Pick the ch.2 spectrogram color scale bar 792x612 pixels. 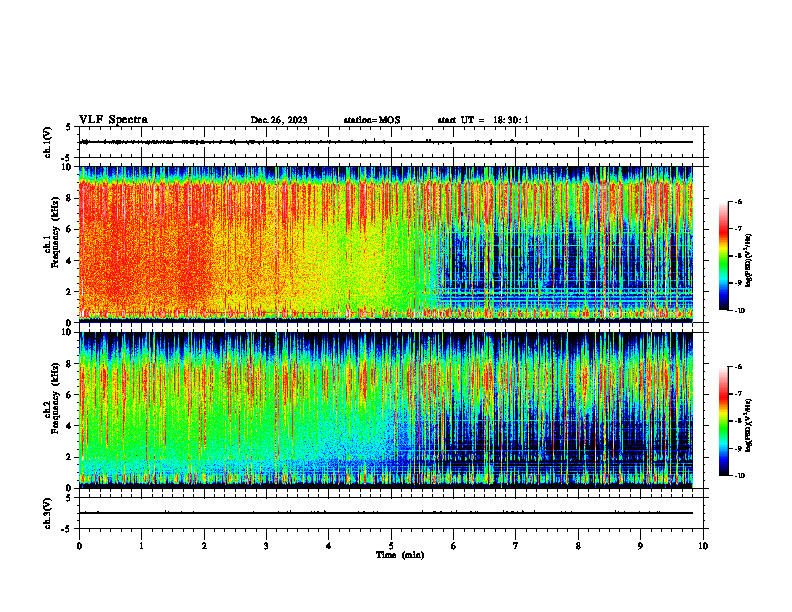(724, 421)
